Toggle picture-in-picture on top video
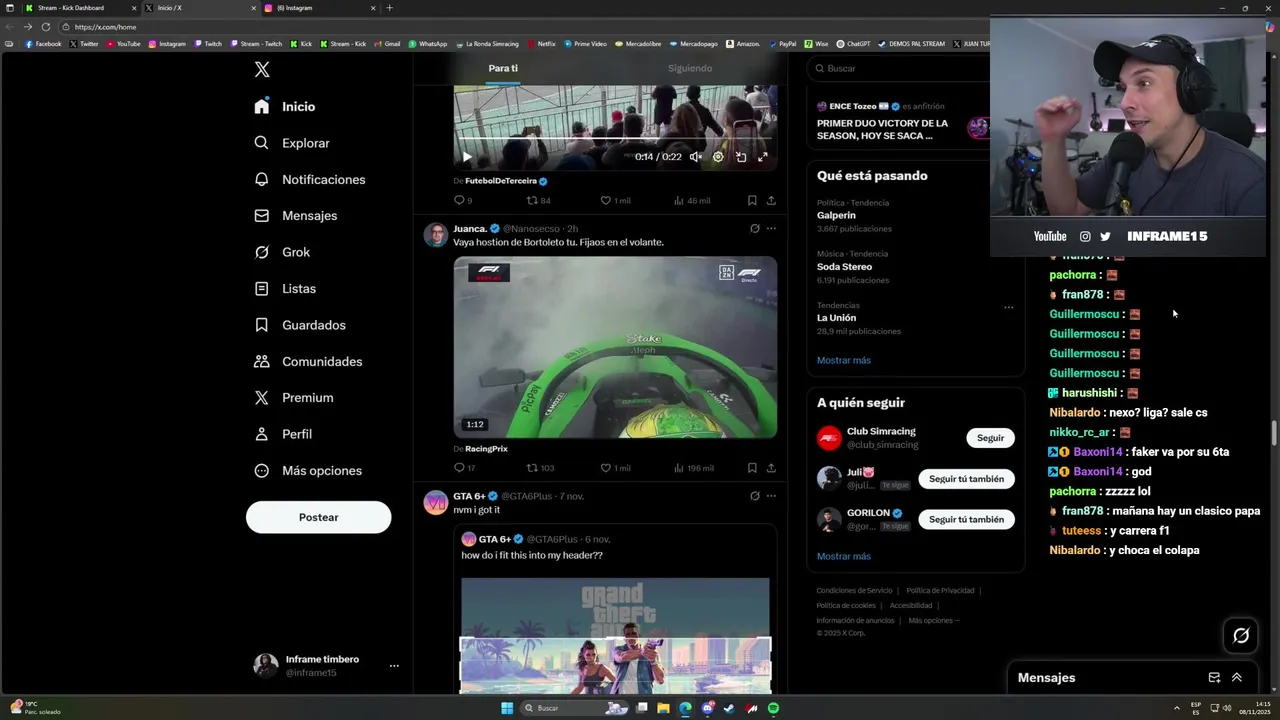1280x720 pixels. tap(741, 157)
